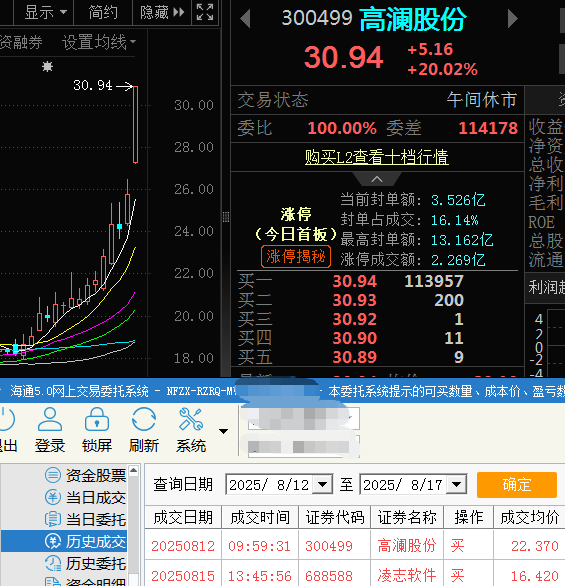Click the sun marker icon on chart
The image size is (565, 586).
47,67
